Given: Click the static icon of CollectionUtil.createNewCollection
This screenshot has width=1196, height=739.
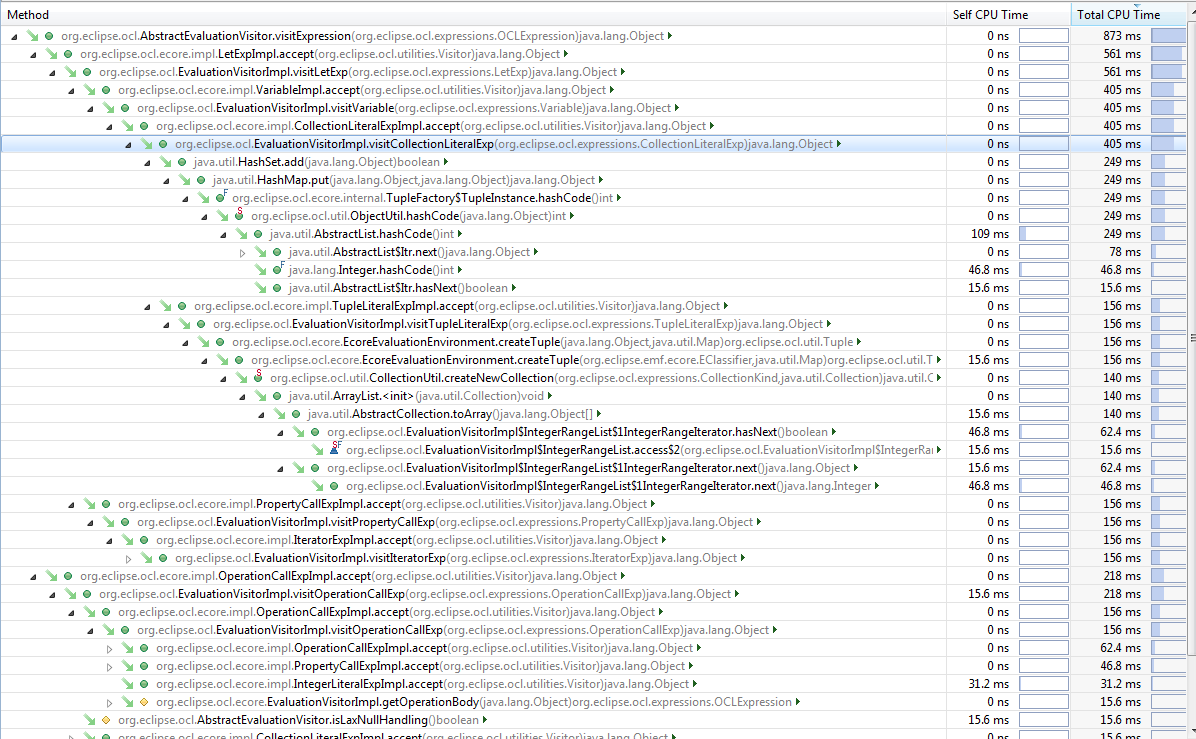Looking at the screenshot, I should 259,378.
